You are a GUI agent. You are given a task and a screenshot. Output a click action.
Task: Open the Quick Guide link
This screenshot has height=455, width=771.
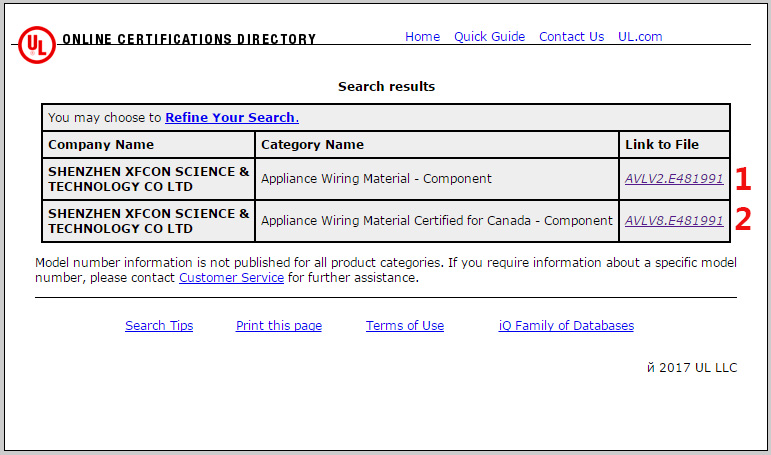pyautogui.click(x=489, y=37)
